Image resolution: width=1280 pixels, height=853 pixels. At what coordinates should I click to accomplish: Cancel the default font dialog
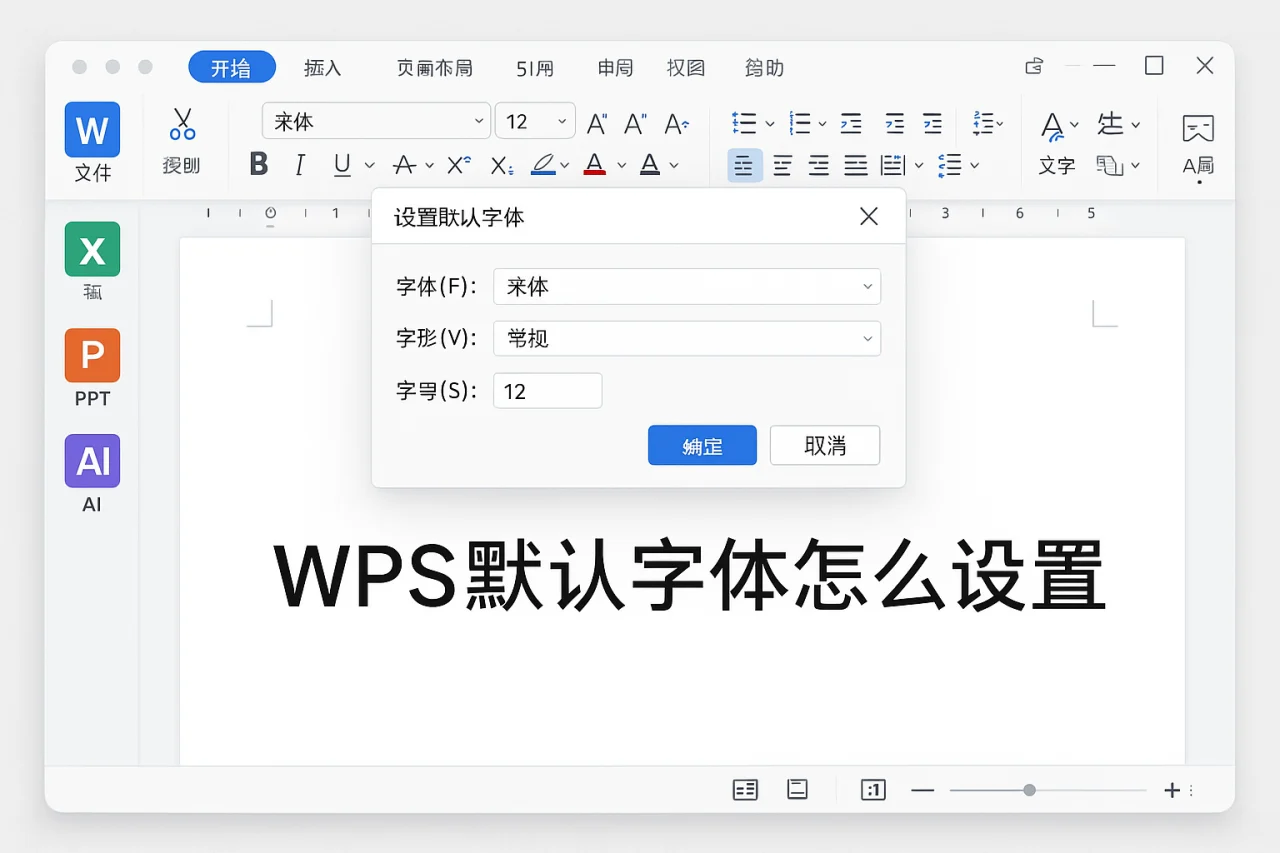[x=824, y=445]
